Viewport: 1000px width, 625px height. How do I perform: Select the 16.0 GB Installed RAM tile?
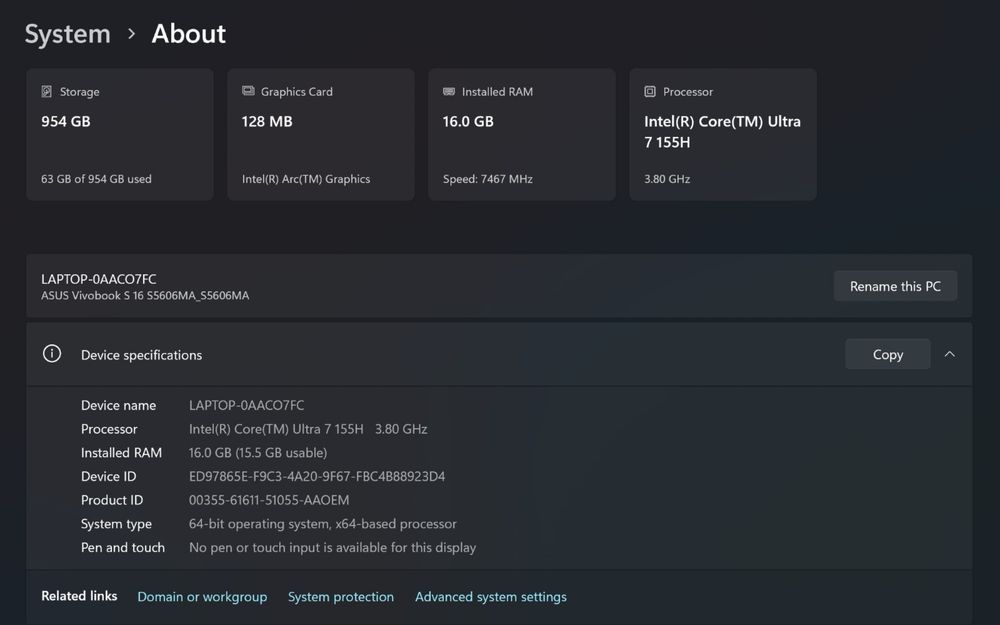(522, 135)
